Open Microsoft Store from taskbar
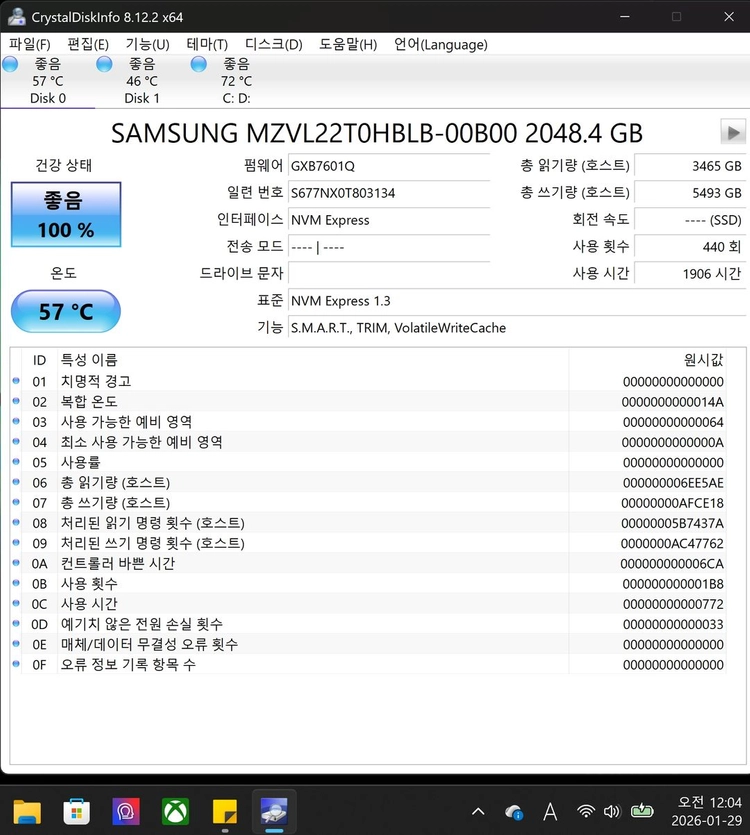This screenshot has width=750, height=835. point(77,812)
